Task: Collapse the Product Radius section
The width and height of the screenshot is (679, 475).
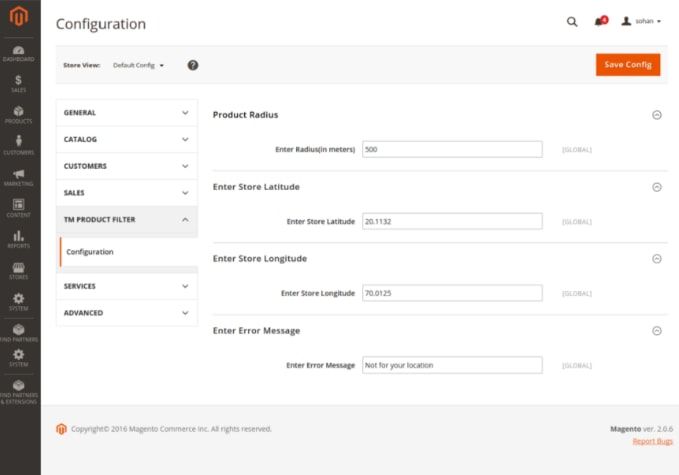Action: pyautogui.click(x=656, y=115)
